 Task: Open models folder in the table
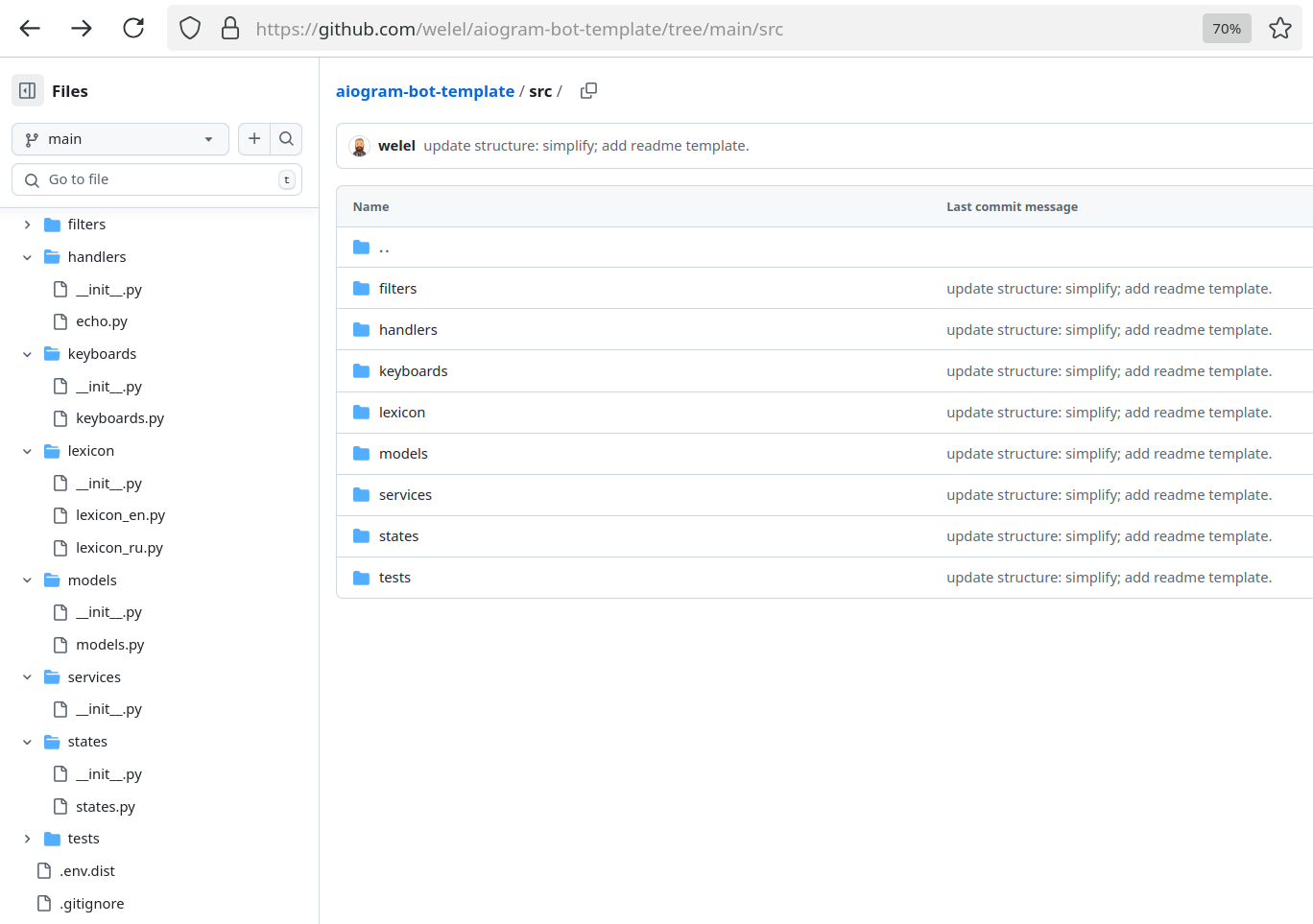coord(403,454)
